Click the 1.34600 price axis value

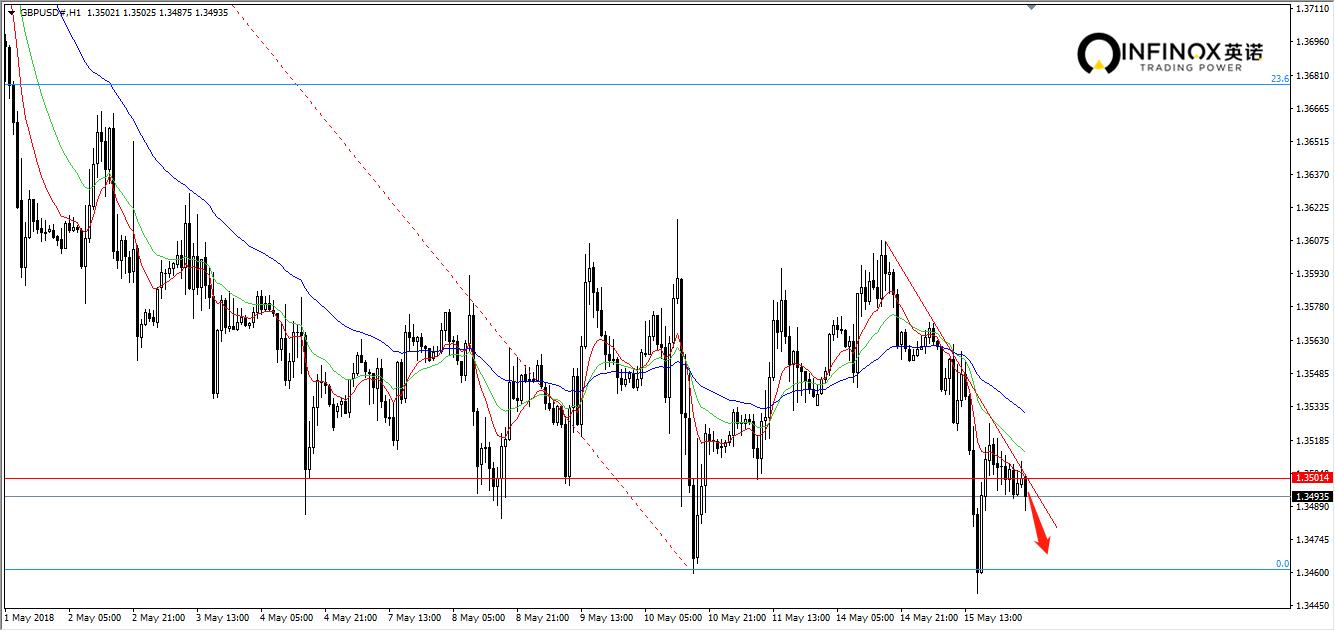1312,573
